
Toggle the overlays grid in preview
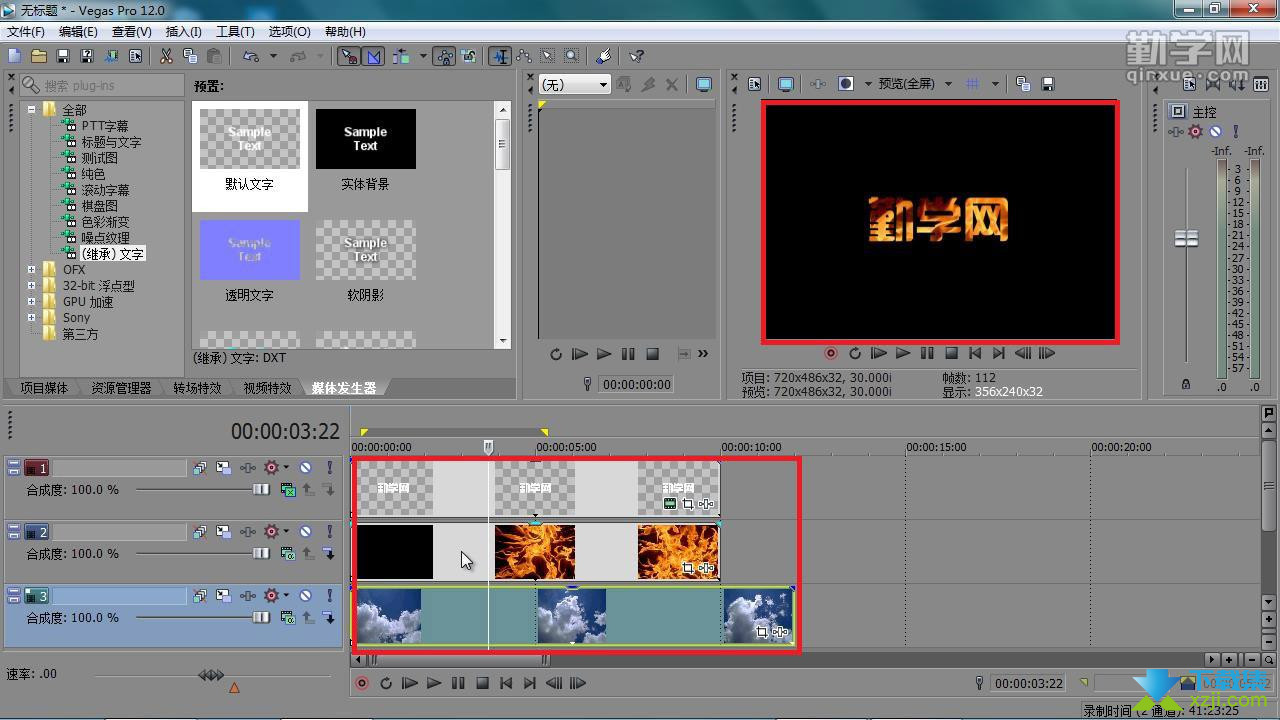(x=972, y=84)
